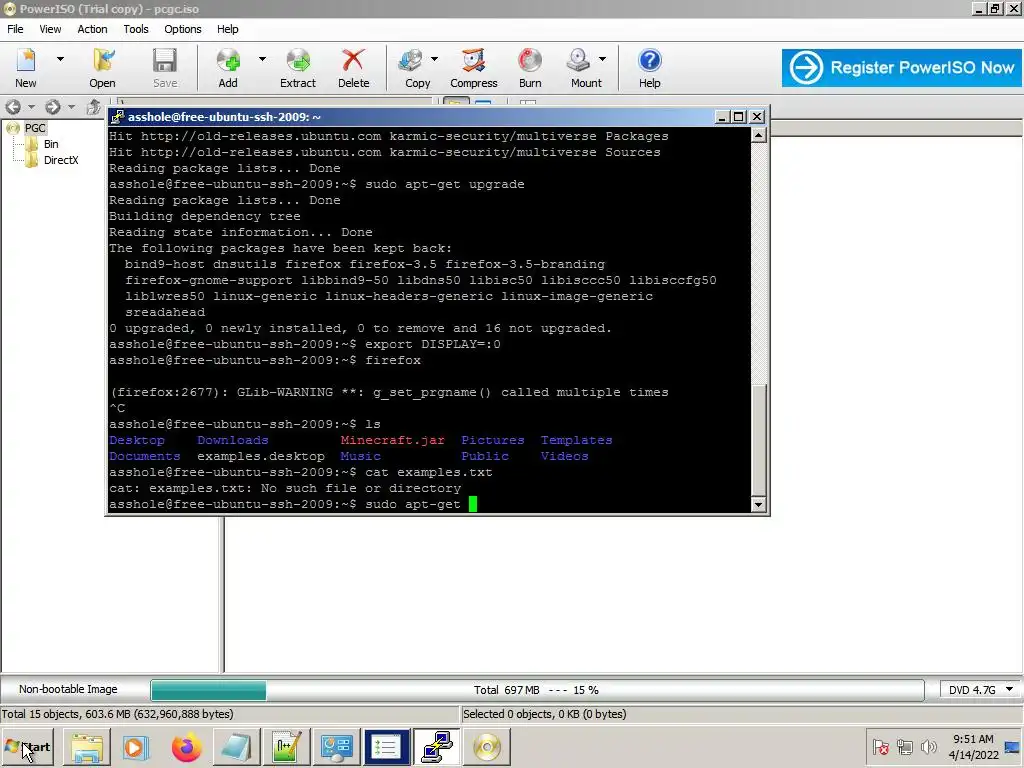Click the image size usage progress bar
The image size is (1024, 768).
point(537,690)
